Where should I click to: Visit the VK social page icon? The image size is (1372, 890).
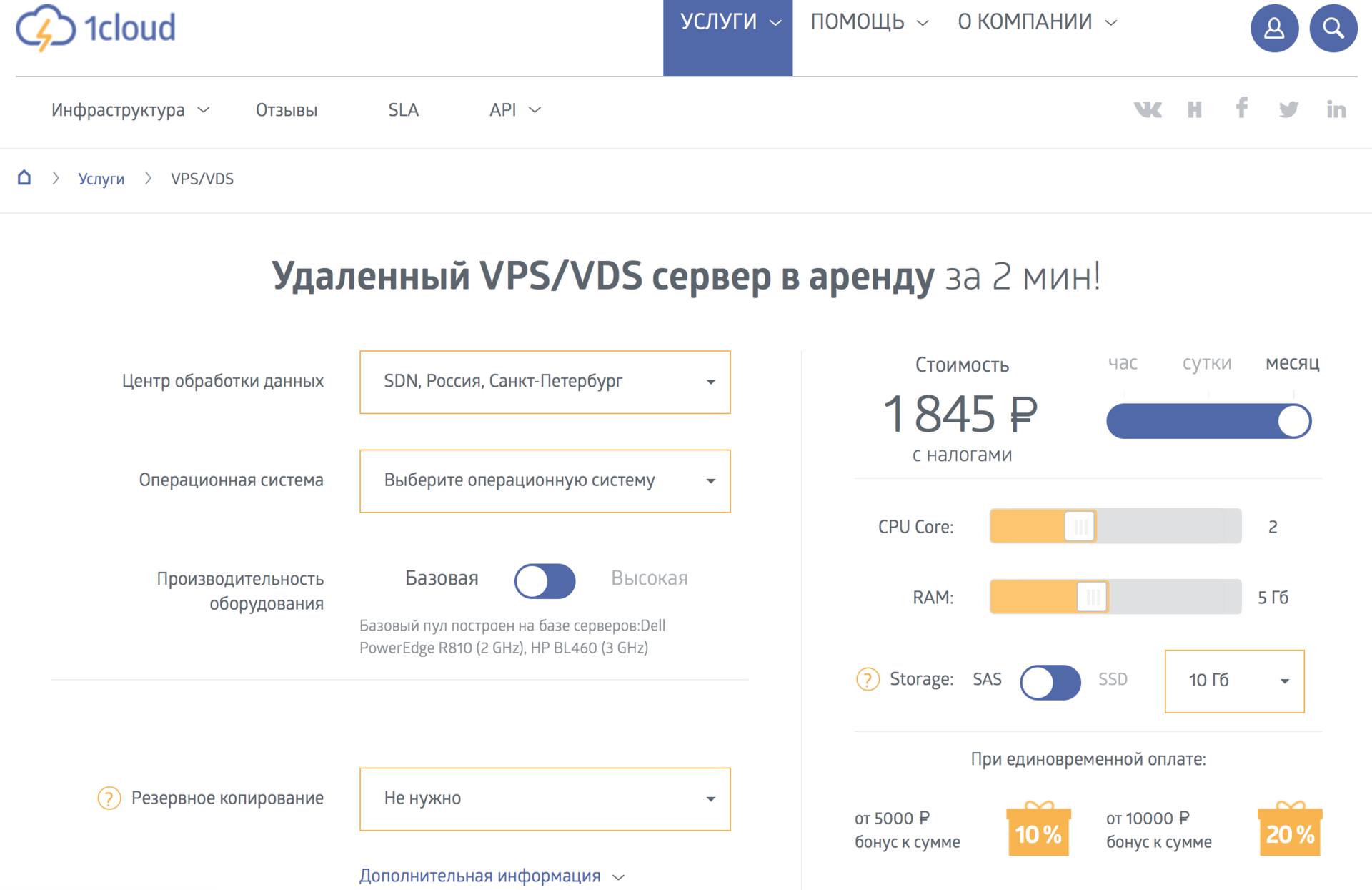[1148, 109]
